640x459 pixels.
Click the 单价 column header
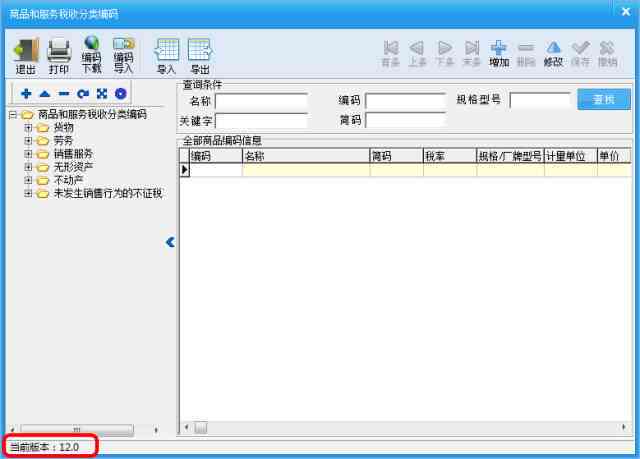[614, 156]
